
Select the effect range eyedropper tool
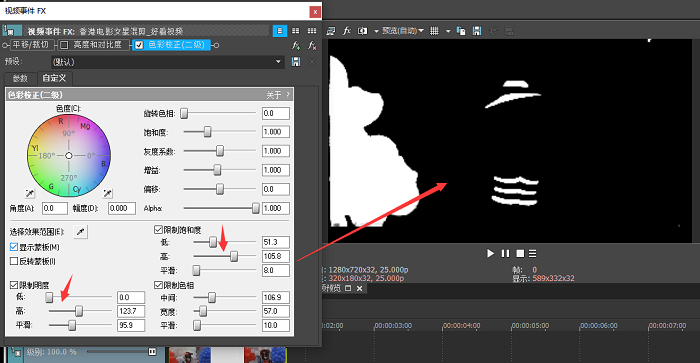point(80,232)
